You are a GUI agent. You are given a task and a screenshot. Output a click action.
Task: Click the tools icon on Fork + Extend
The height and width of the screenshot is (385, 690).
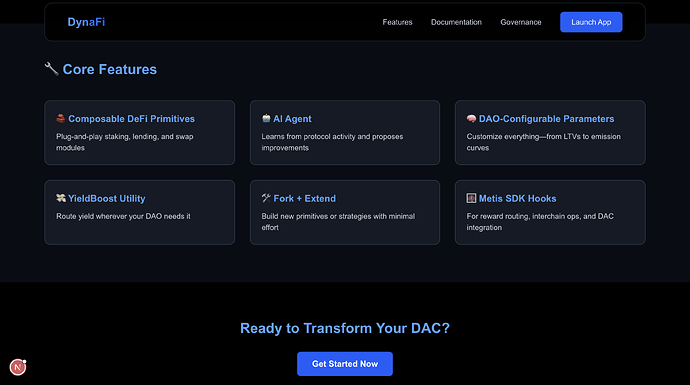click(x=266, y=198)
